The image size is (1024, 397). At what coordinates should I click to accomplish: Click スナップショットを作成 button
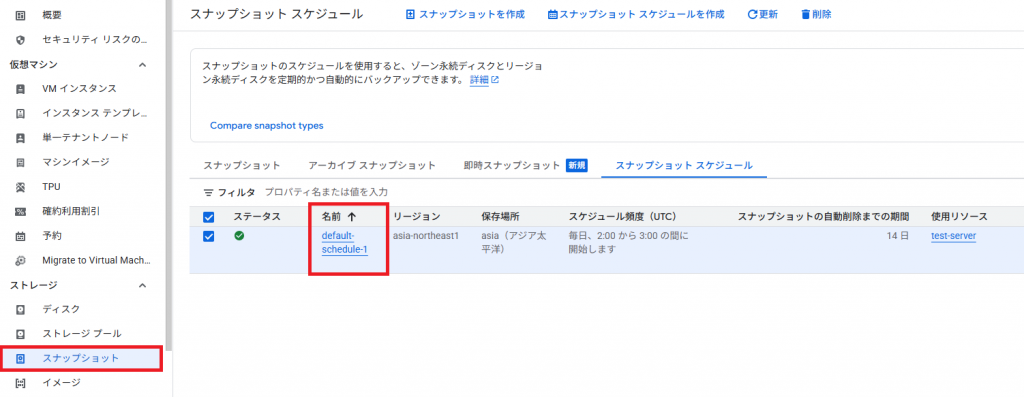pos(465,14)
